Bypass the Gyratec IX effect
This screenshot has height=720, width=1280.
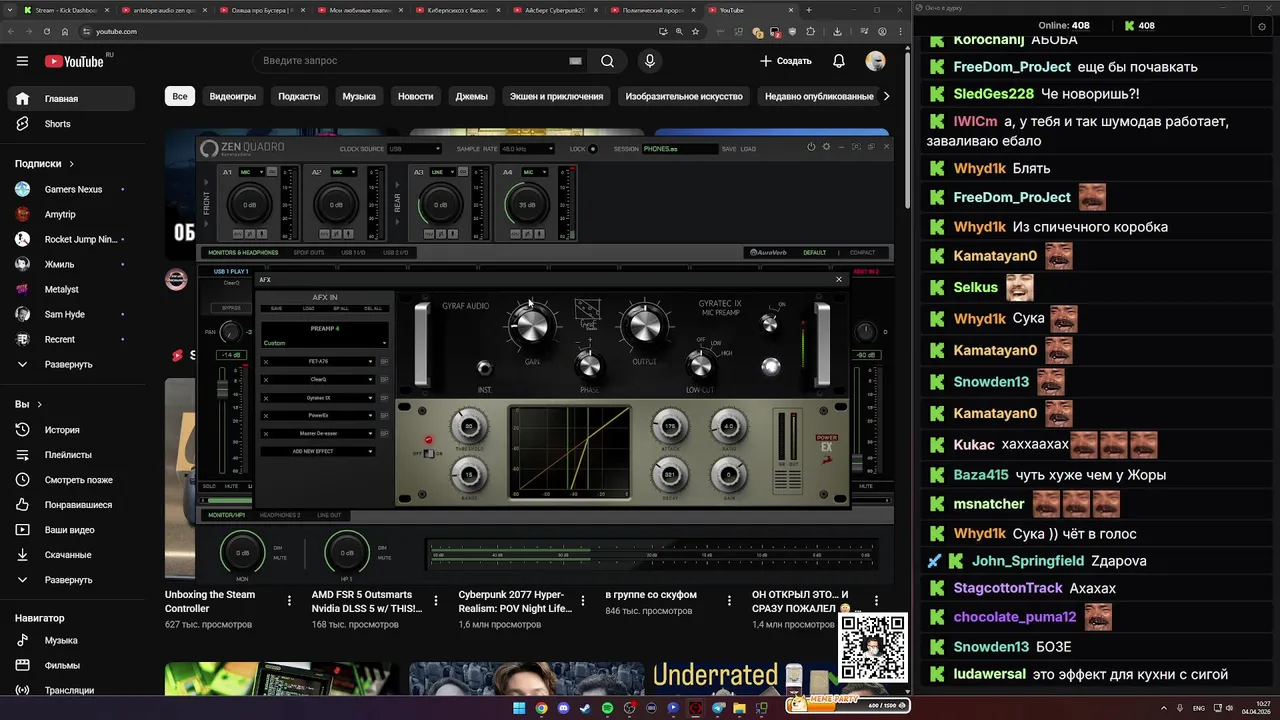[384, 398]
